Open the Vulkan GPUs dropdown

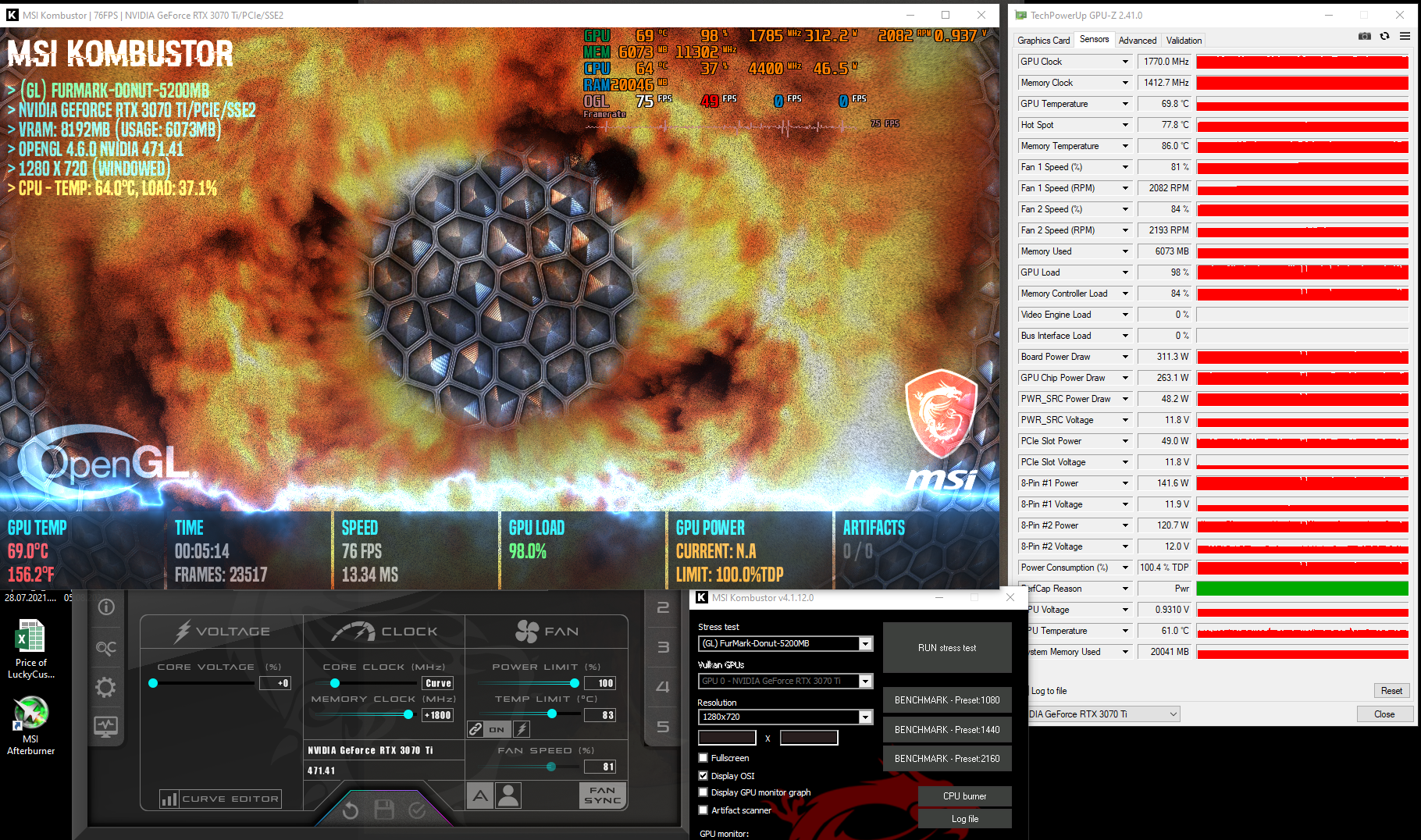click(785, 681)
